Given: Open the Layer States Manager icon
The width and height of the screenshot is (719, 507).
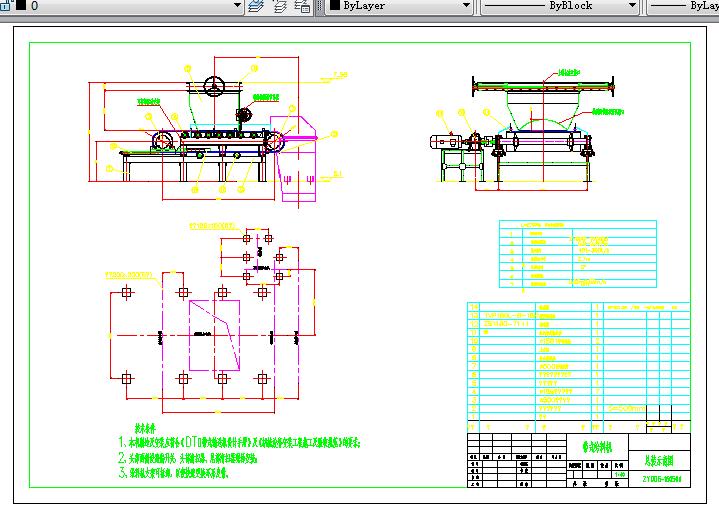Looking at the screenshot, I should (302, 6).
